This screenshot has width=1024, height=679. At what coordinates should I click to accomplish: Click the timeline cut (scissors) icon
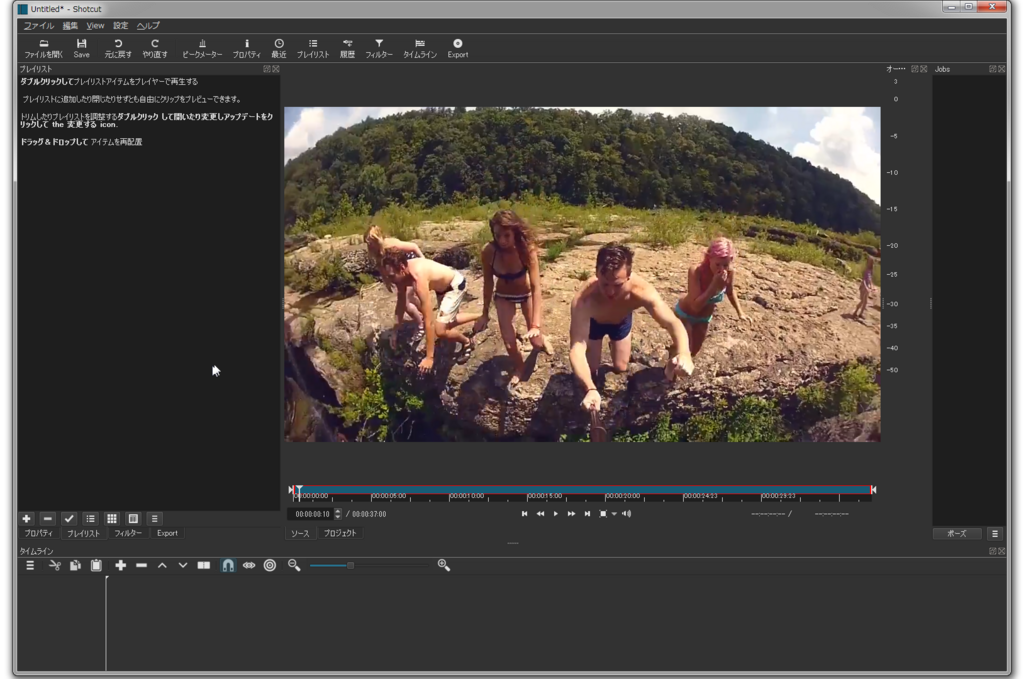55,565
